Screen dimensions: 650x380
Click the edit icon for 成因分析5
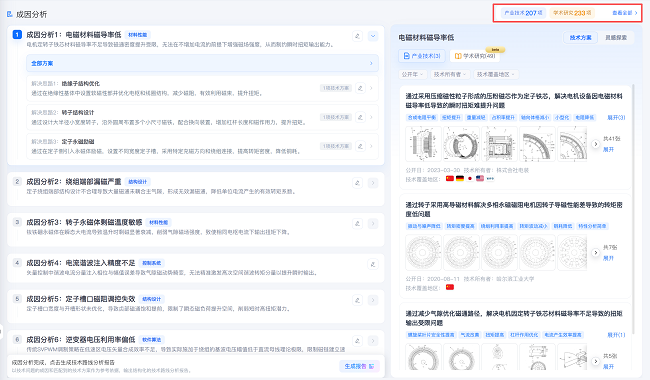click(357, 300)
